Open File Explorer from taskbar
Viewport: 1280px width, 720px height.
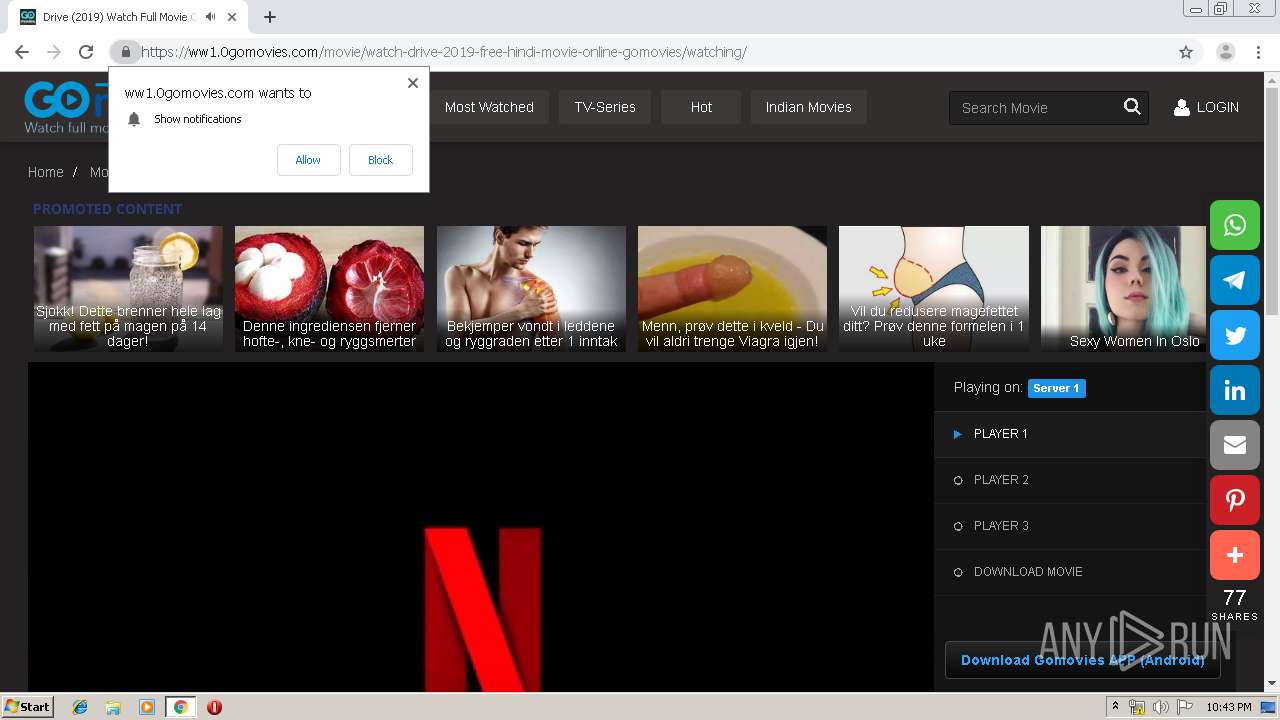click(x=113, y=707)
